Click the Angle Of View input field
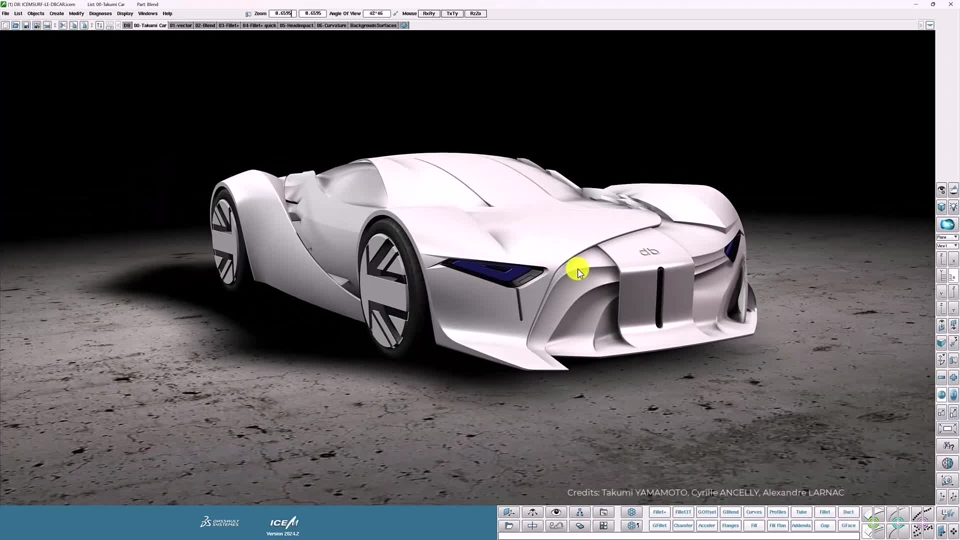 pos(377,13)
